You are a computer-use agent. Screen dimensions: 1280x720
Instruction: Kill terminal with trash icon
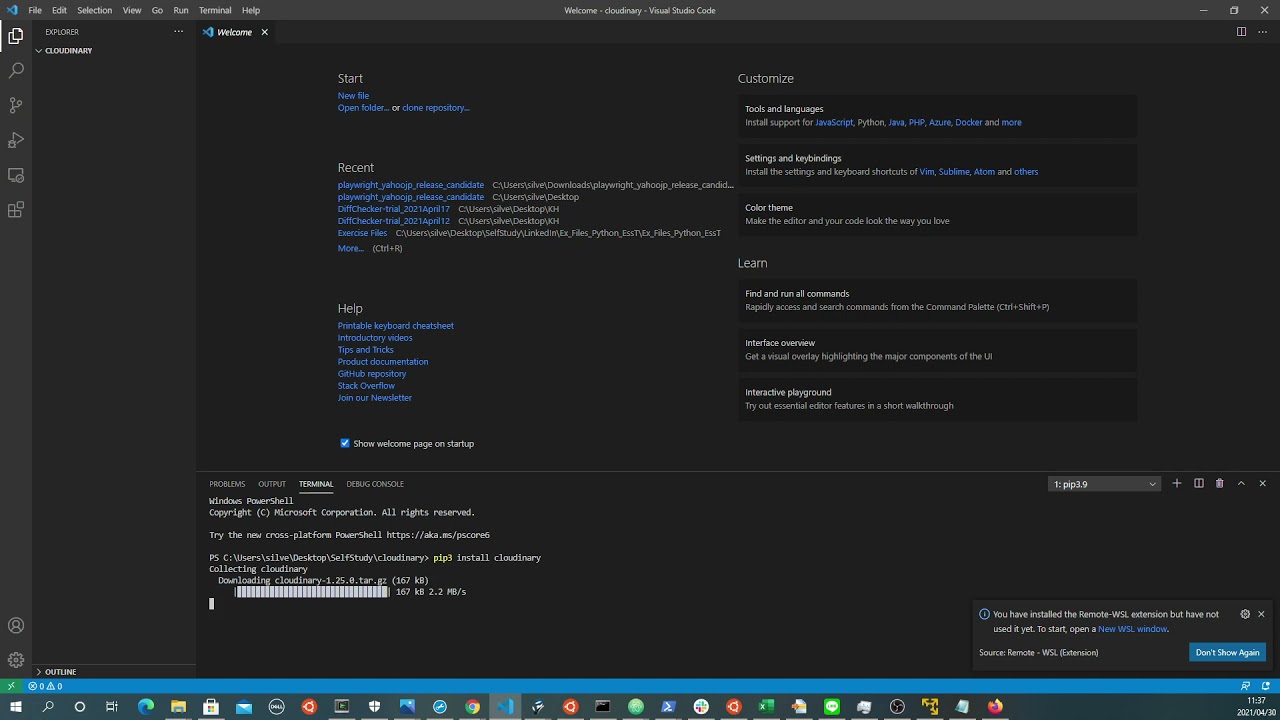coord(1220,484)
